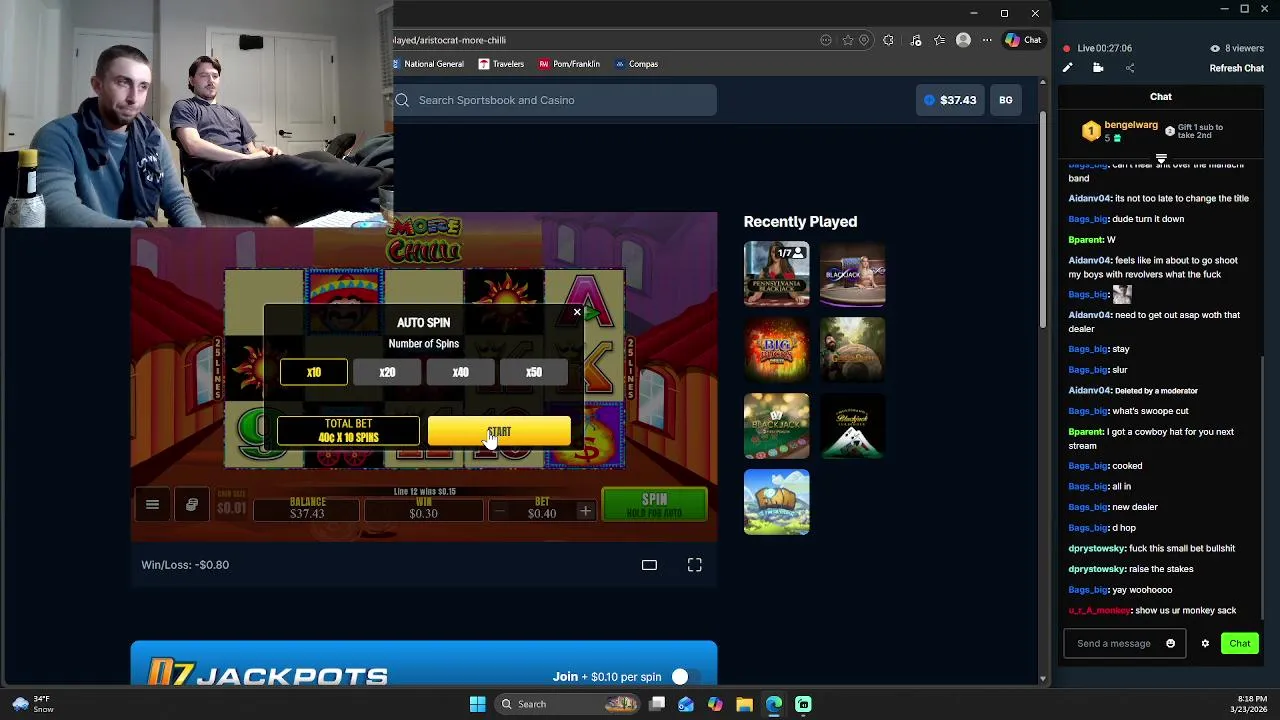Image resolution: width=1280 pixels, height=720 pixels.
Task: Open browser settings and more menu
Action: click(987, 40)
